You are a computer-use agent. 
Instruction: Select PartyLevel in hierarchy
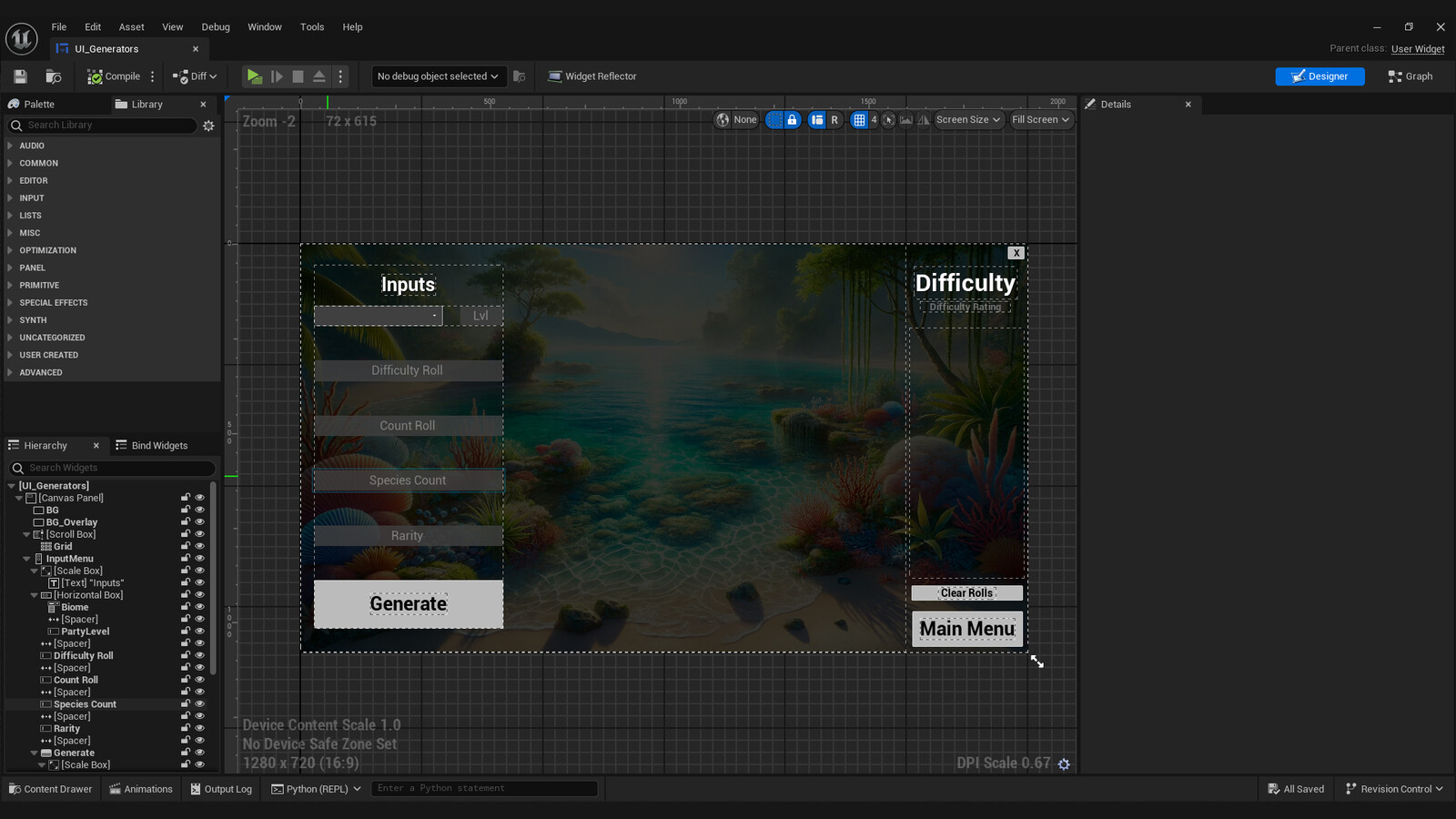tap(85, 632)
